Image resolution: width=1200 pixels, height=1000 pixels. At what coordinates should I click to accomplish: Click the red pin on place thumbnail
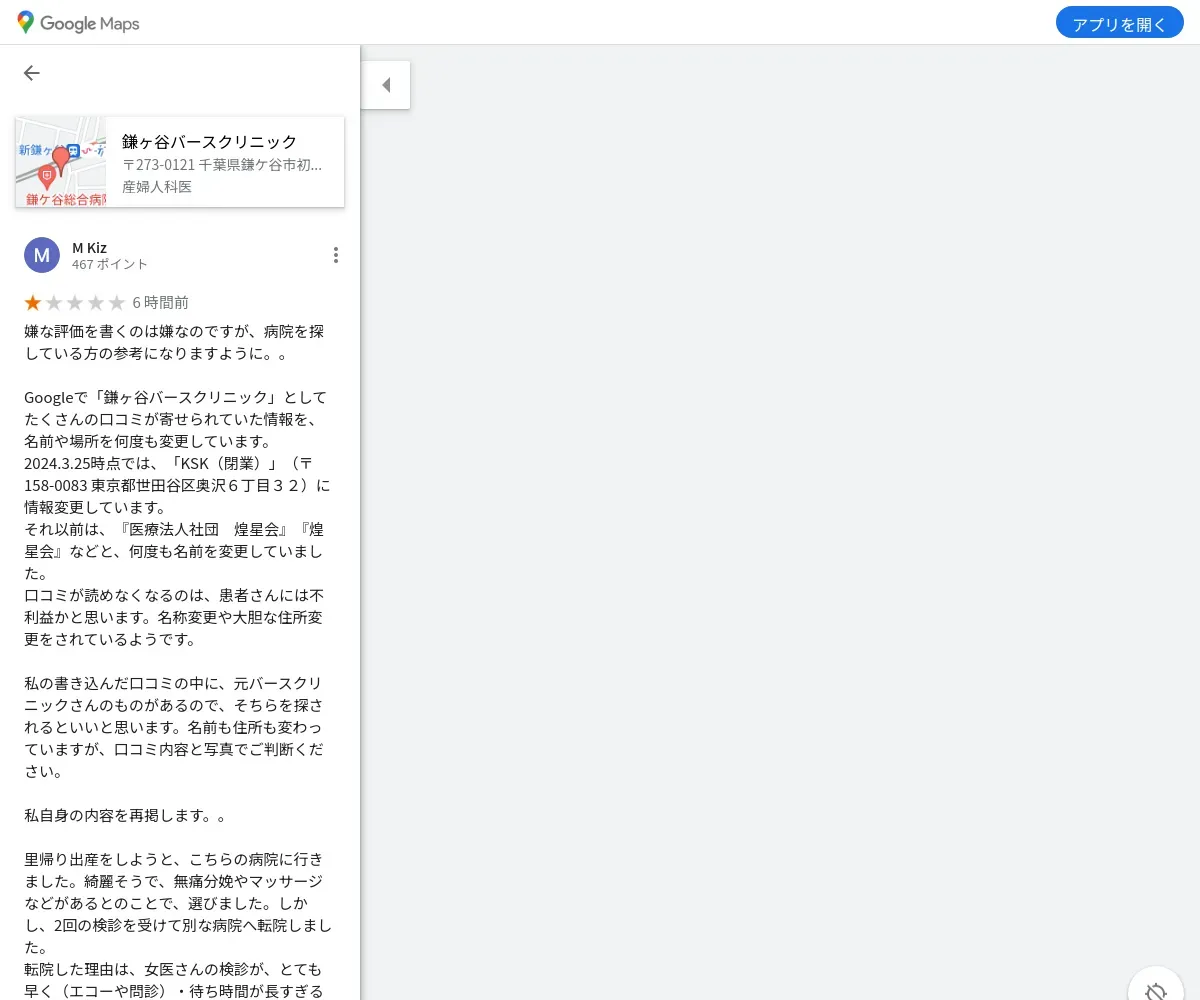click(61, 160)
